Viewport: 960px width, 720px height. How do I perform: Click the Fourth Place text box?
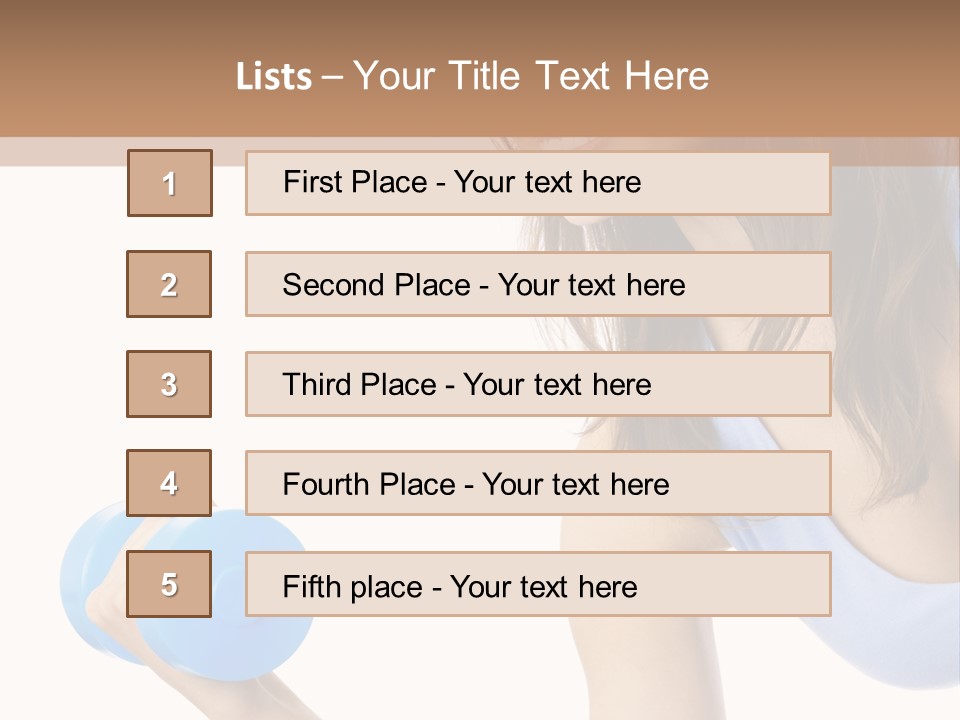coord(538,484)
